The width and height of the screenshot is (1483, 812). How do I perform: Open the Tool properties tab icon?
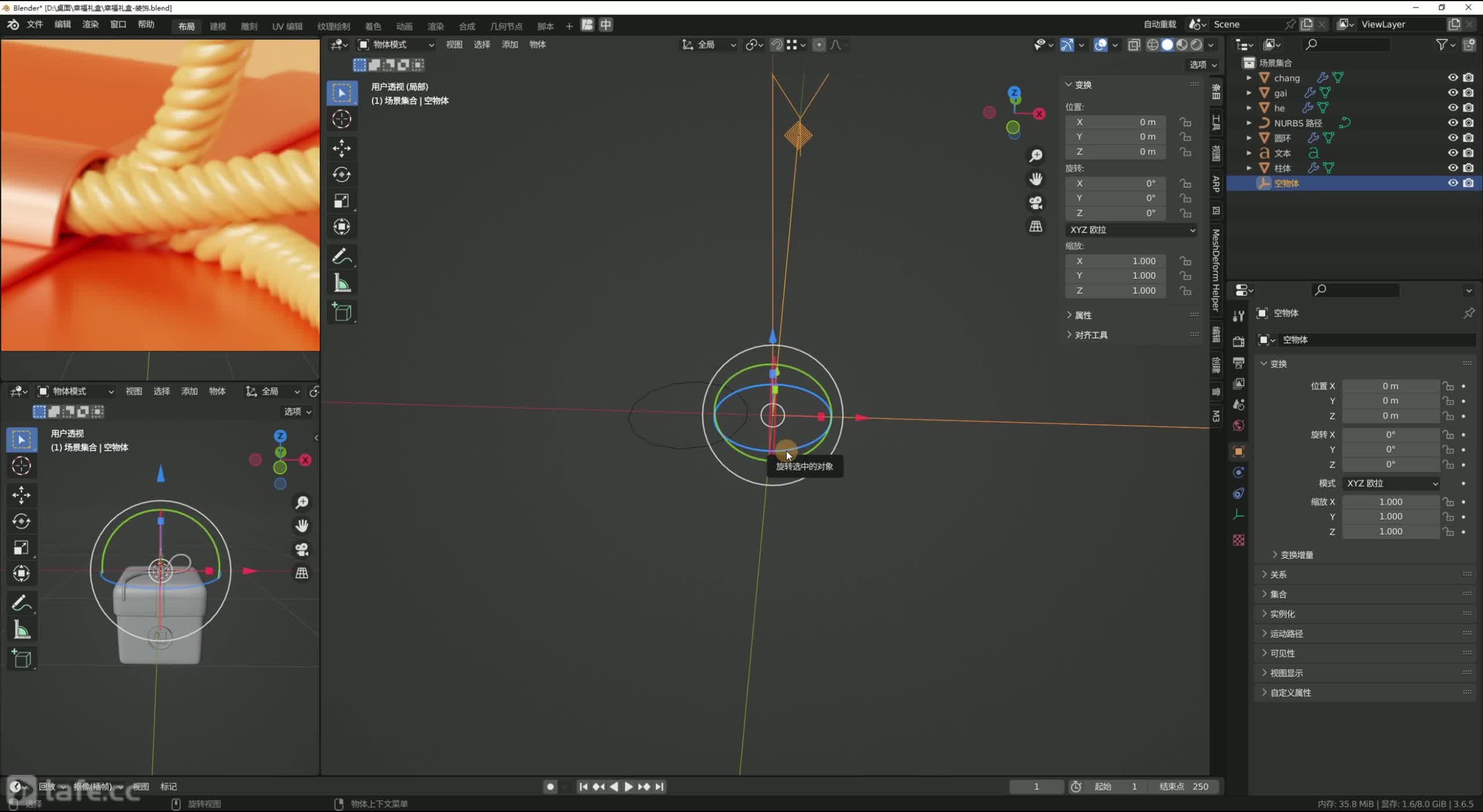pyautogui.click(x=1239, y=316)
